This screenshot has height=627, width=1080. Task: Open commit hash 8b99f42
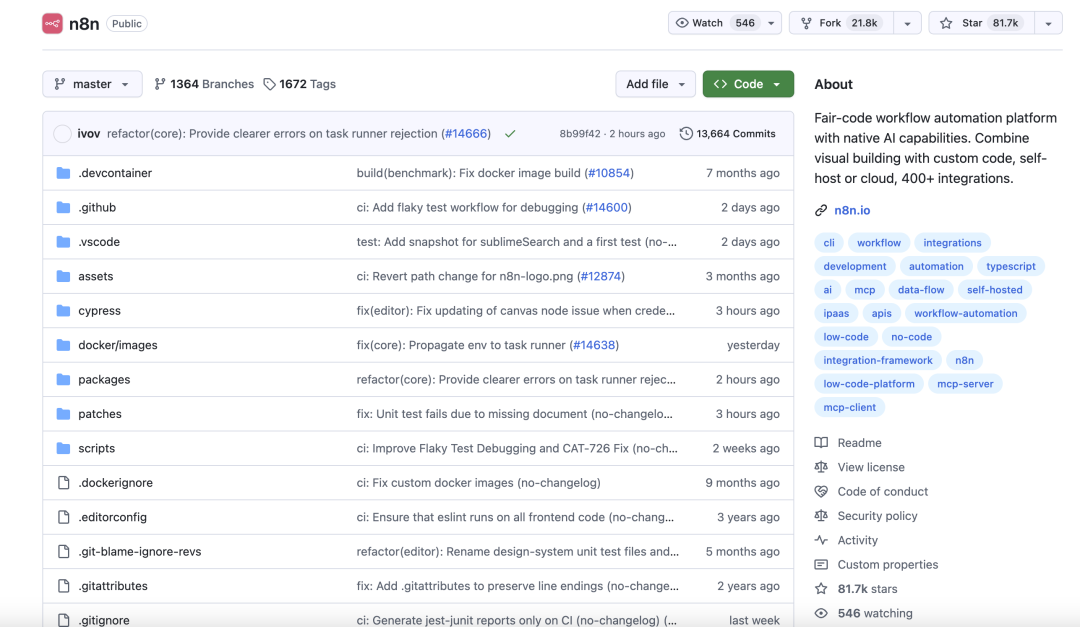coord(580,134)
